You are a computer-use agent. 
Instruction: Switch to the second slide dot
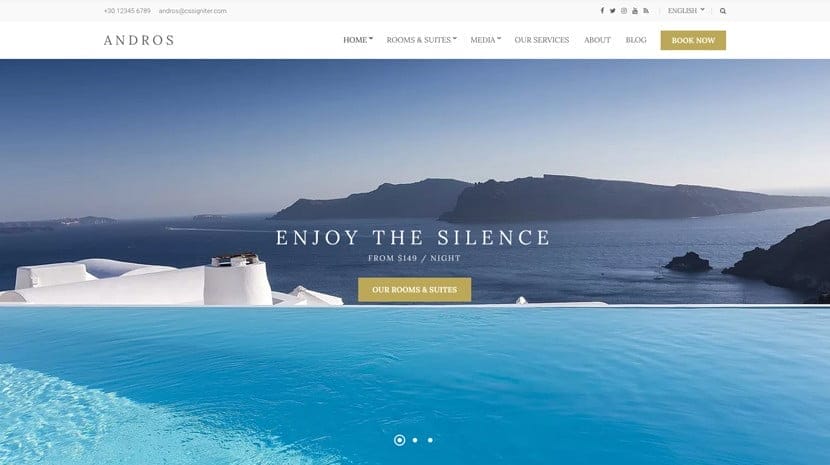[x=415, y=440]
